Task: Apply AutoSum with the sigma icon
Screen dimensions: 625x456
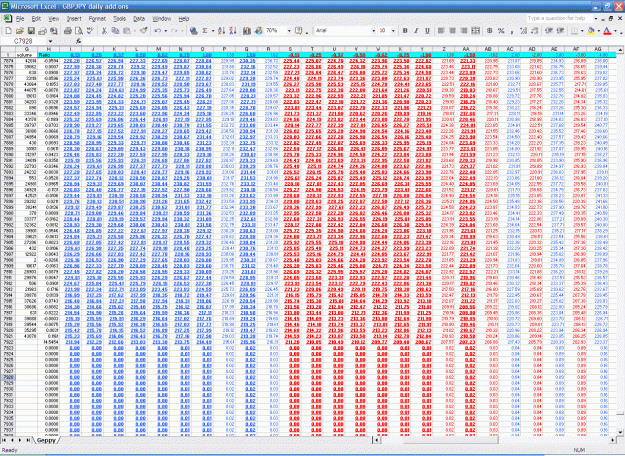Action: (205, 31)
